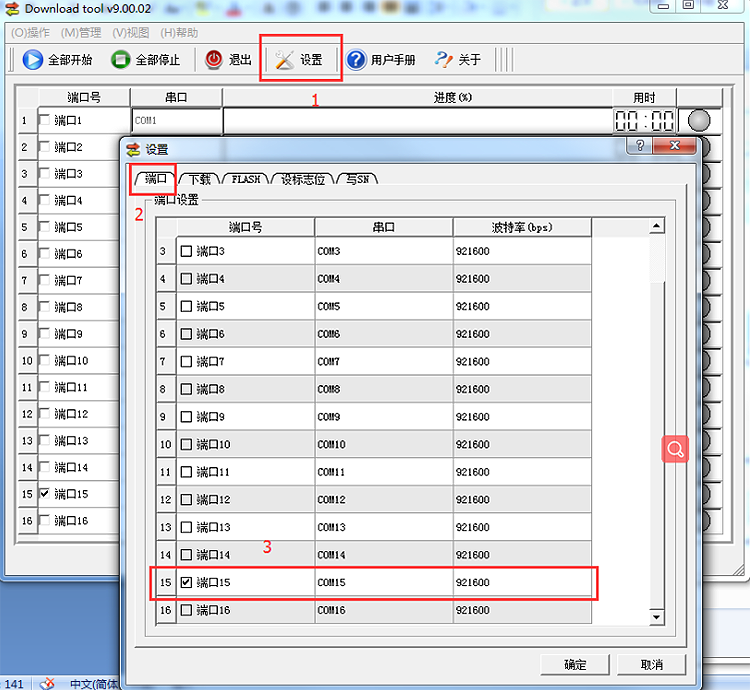Viewport: 750px width, 690px height.
Task: Click the Stop All (全部停止) icon
Action: (121, 60)
